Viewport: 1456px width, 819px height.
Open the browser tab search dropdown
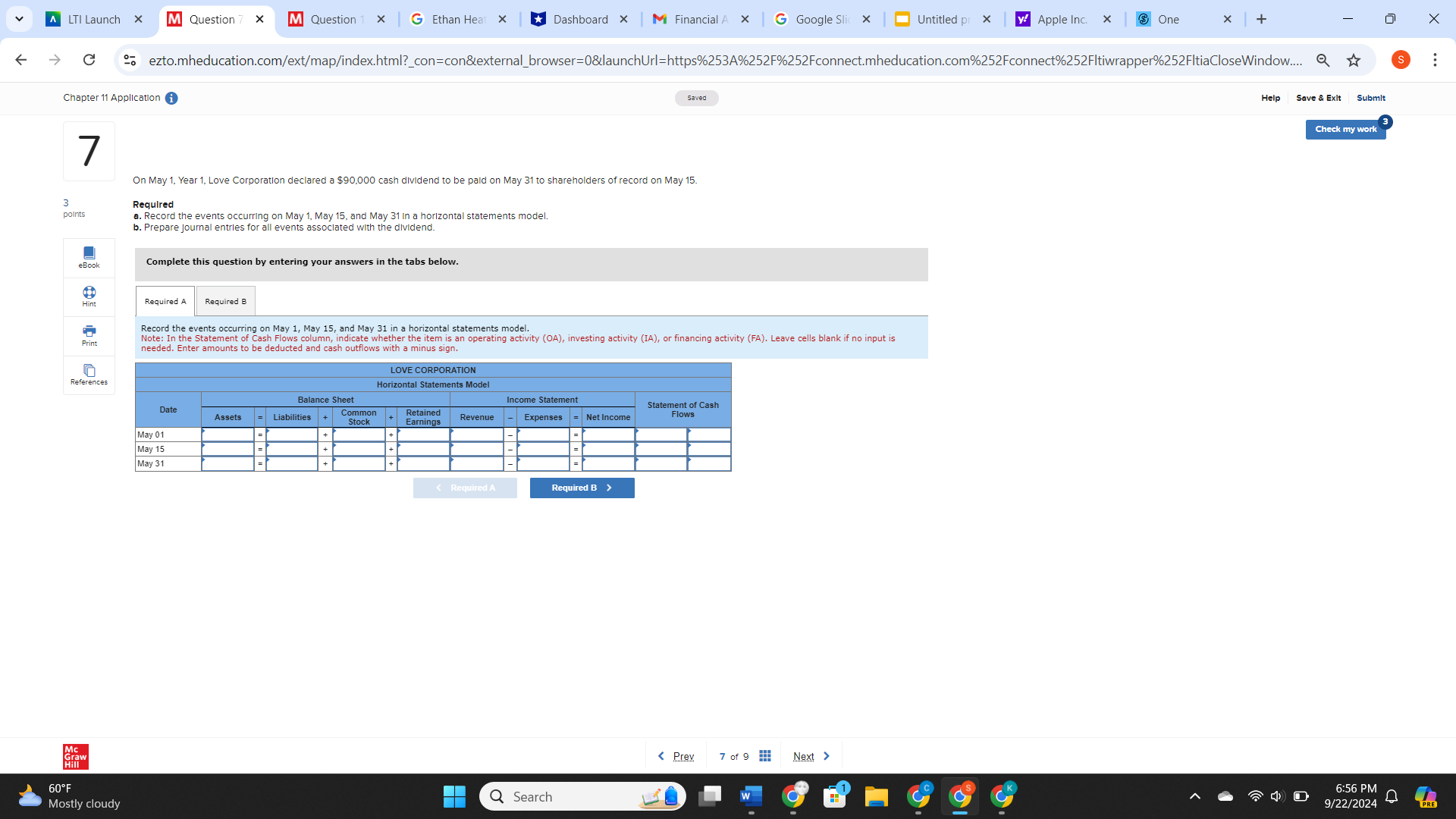click(19, 19)
